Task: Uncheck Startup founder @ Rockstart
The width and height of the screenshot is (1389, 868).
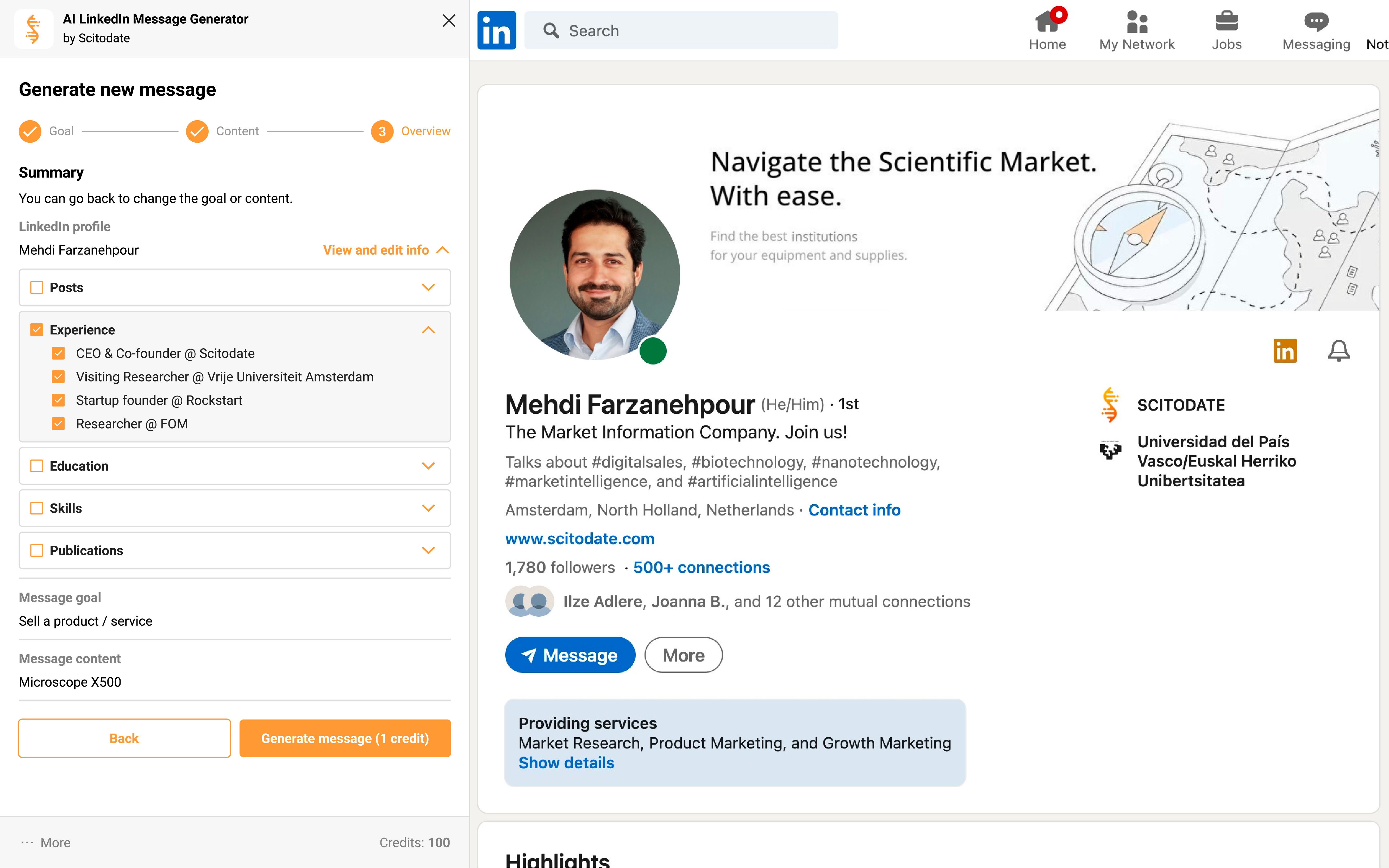Action: pyautogui.click(x=58, y=400)
